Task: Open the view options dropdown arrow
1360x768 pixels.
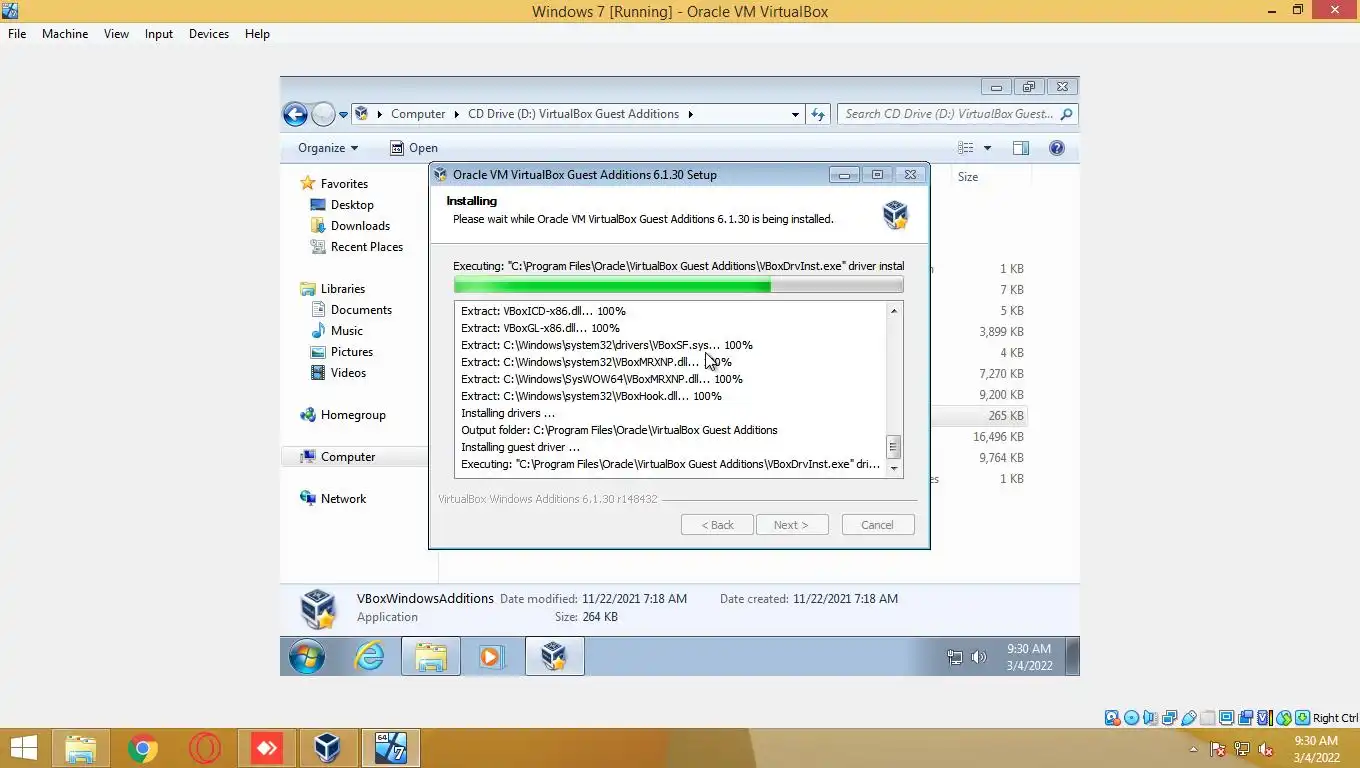Action: [987, 148]
